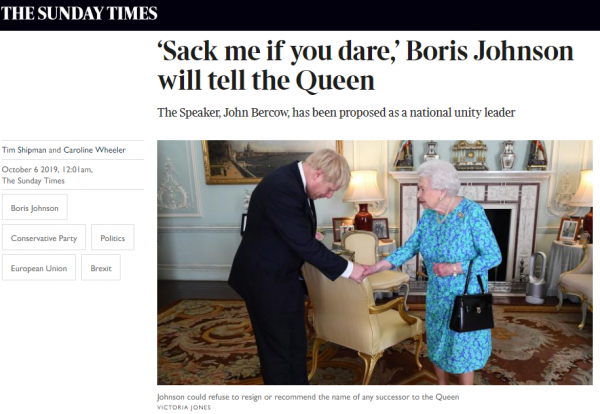Select the Conservative Party topic tag
The width and height of the screenshot is (600, 414).
pyautogui.click(x=44, y=238)
